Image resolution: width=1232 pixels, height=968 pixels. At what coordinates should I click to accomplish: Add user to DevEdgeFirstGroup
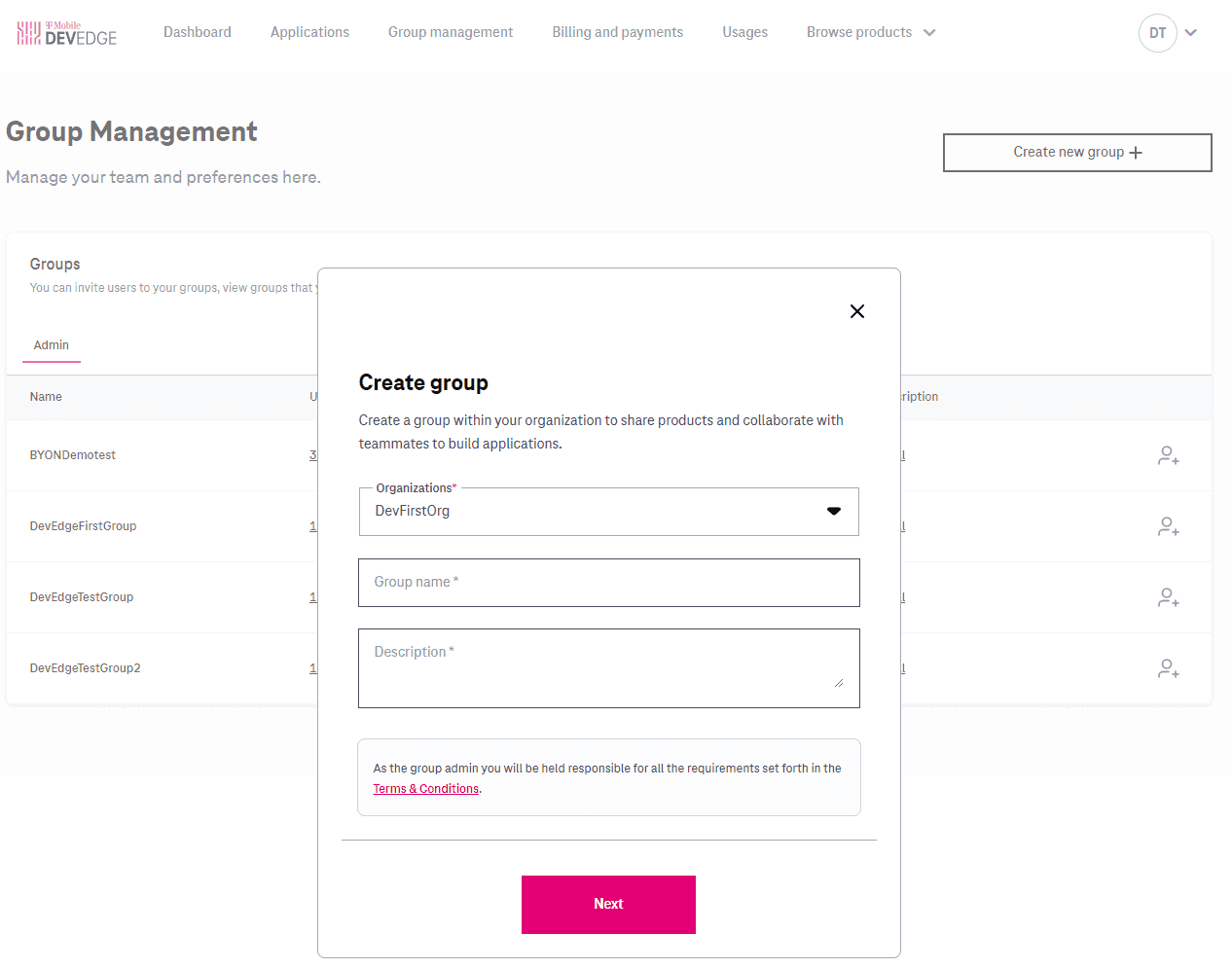pos(1168,526)
